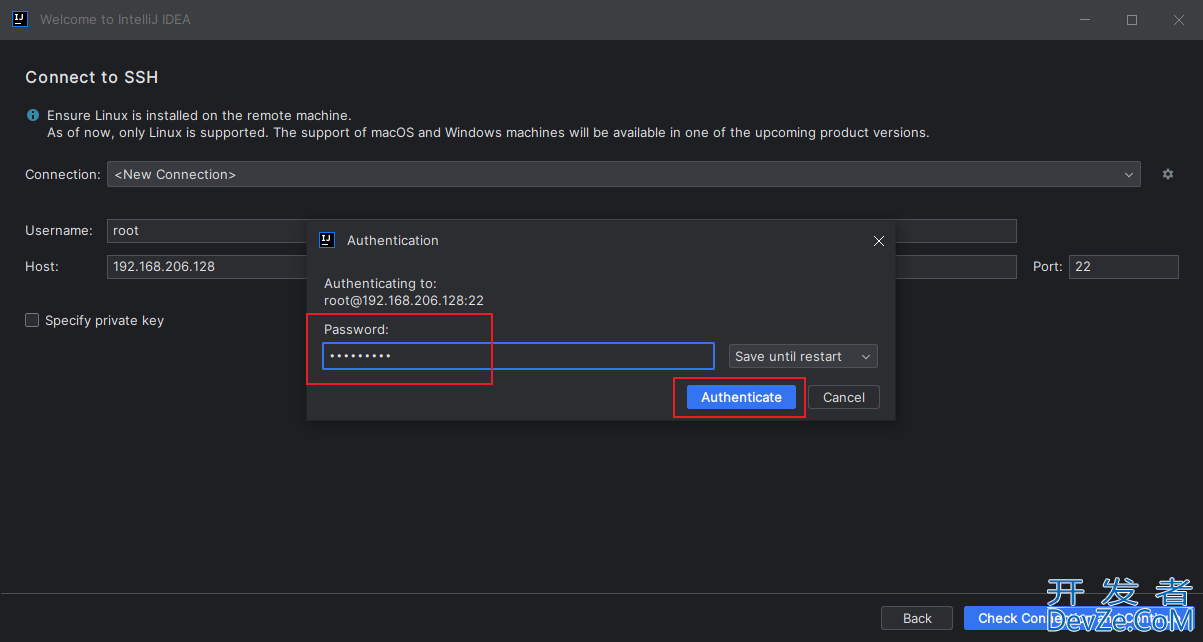Screen dimensions: 1203x642
Task: Open connection settings gear icon
Action: coord(1167,174)
